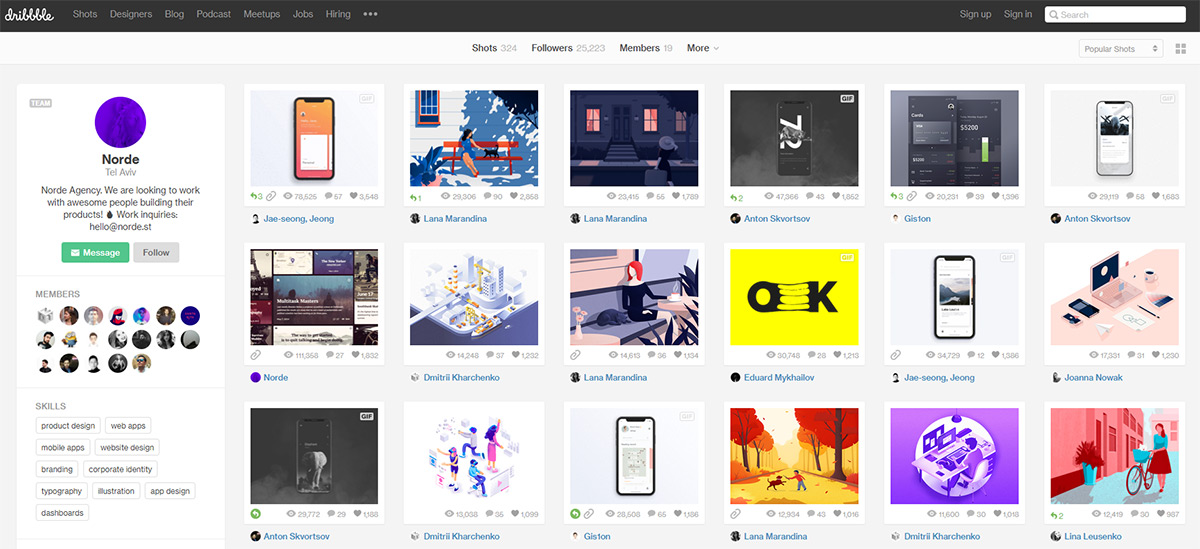Screen dimensions: 1200x549
Task: Click the attachment link icon on Jae-seong's first shot
Action: [x=271, y=197]
